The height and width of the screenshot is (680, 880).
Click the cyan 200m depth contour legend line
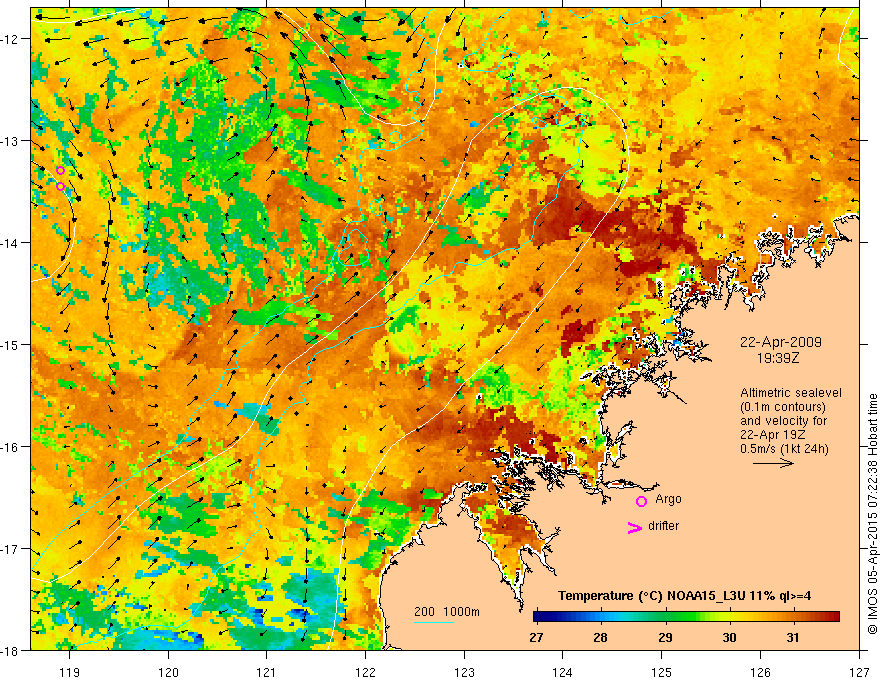(434, 622)
